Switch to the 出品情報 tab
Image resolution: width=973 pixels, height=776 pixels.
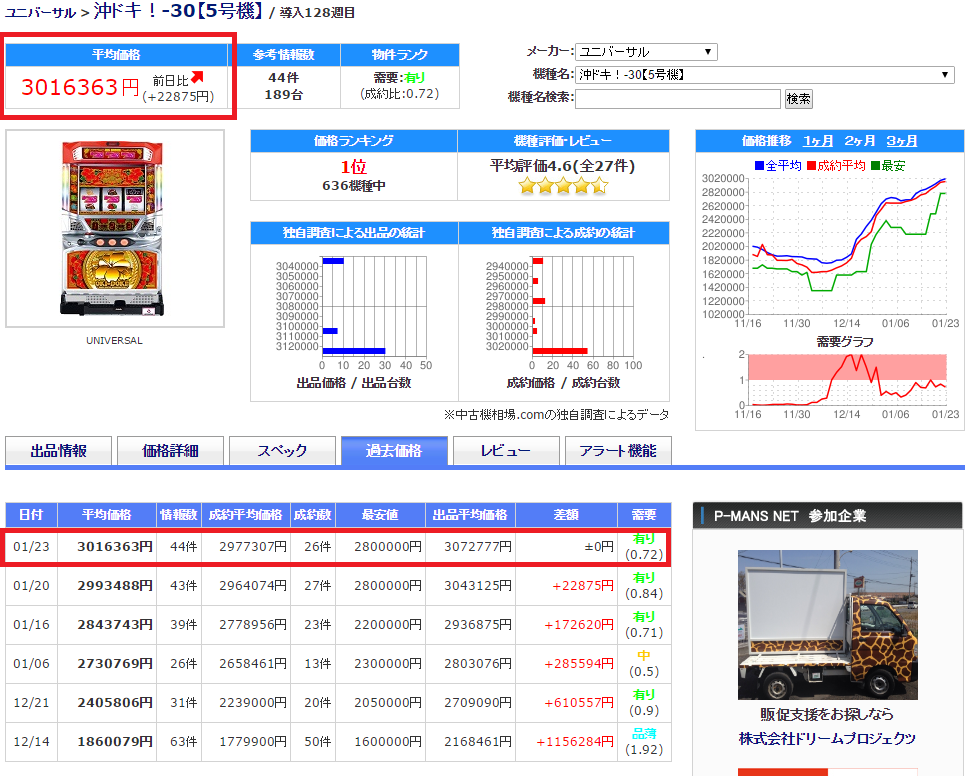(x=58, y=450)
